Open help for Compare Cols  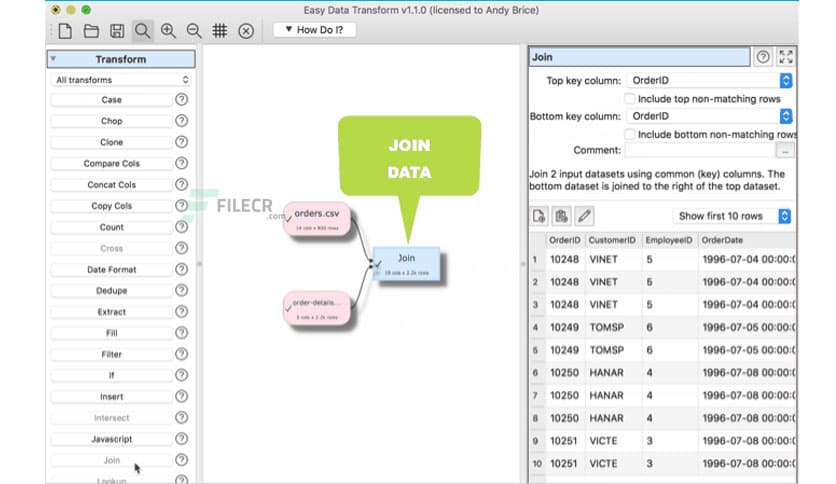pos(182,163)
